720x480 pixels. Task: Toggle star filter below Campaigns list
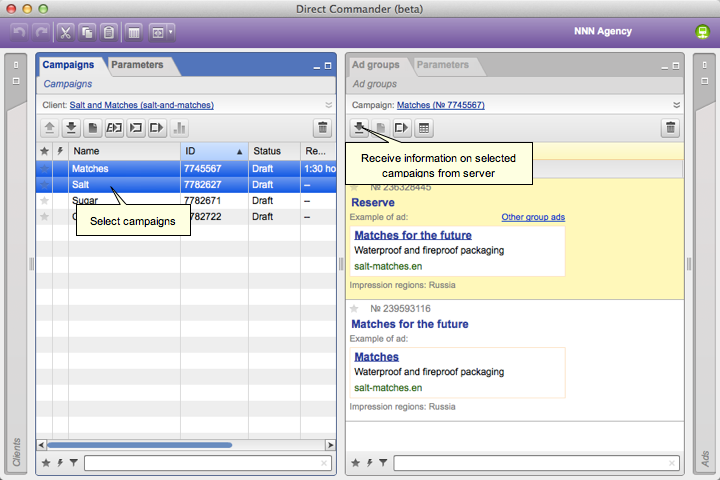pyautogui.click(x=46, y=463)
